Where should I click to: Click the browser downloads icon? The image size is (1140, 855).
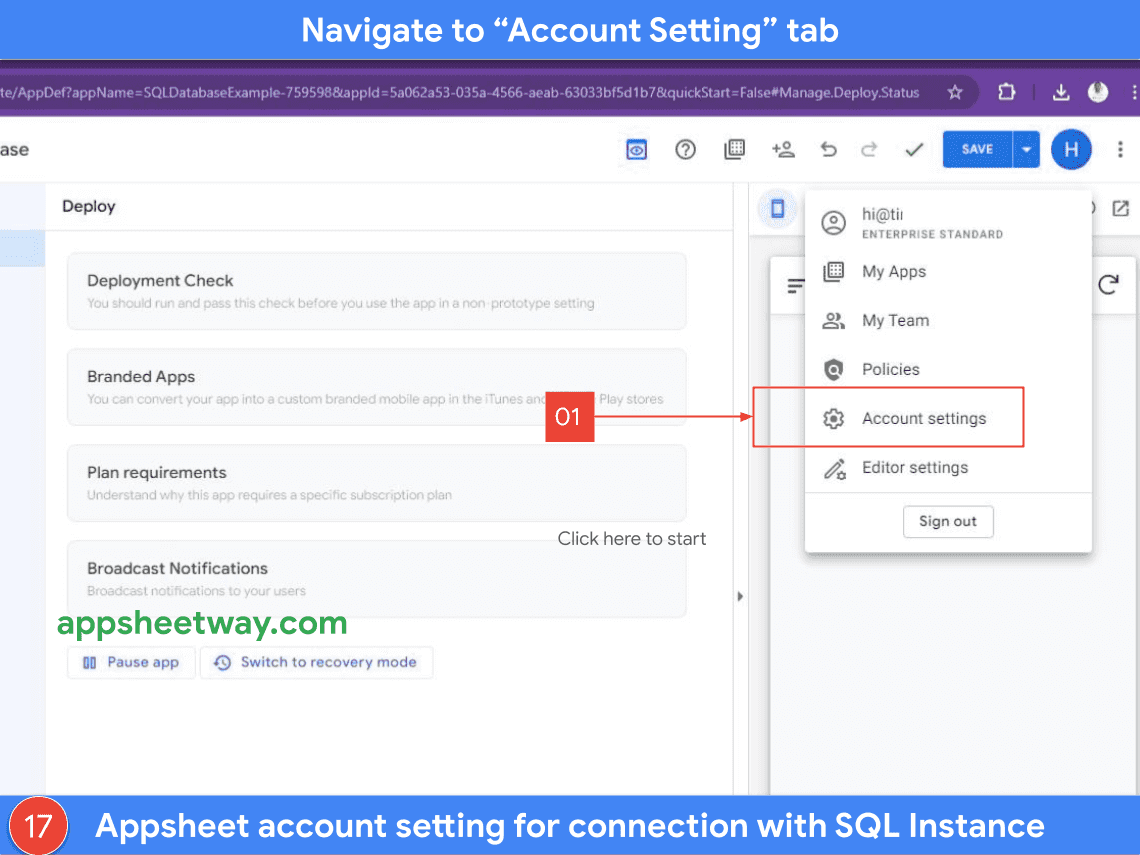[1061, 93]
